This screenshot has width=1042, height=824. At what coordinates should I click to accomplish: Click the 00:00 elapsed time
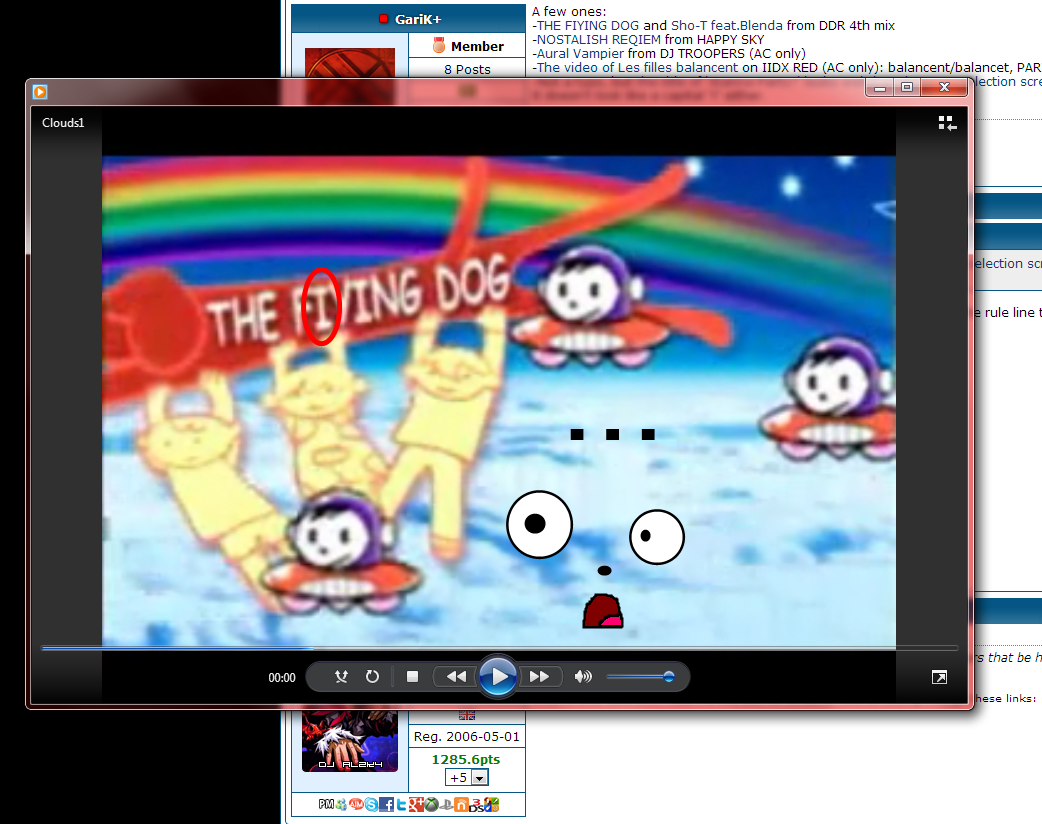(282, 677)
